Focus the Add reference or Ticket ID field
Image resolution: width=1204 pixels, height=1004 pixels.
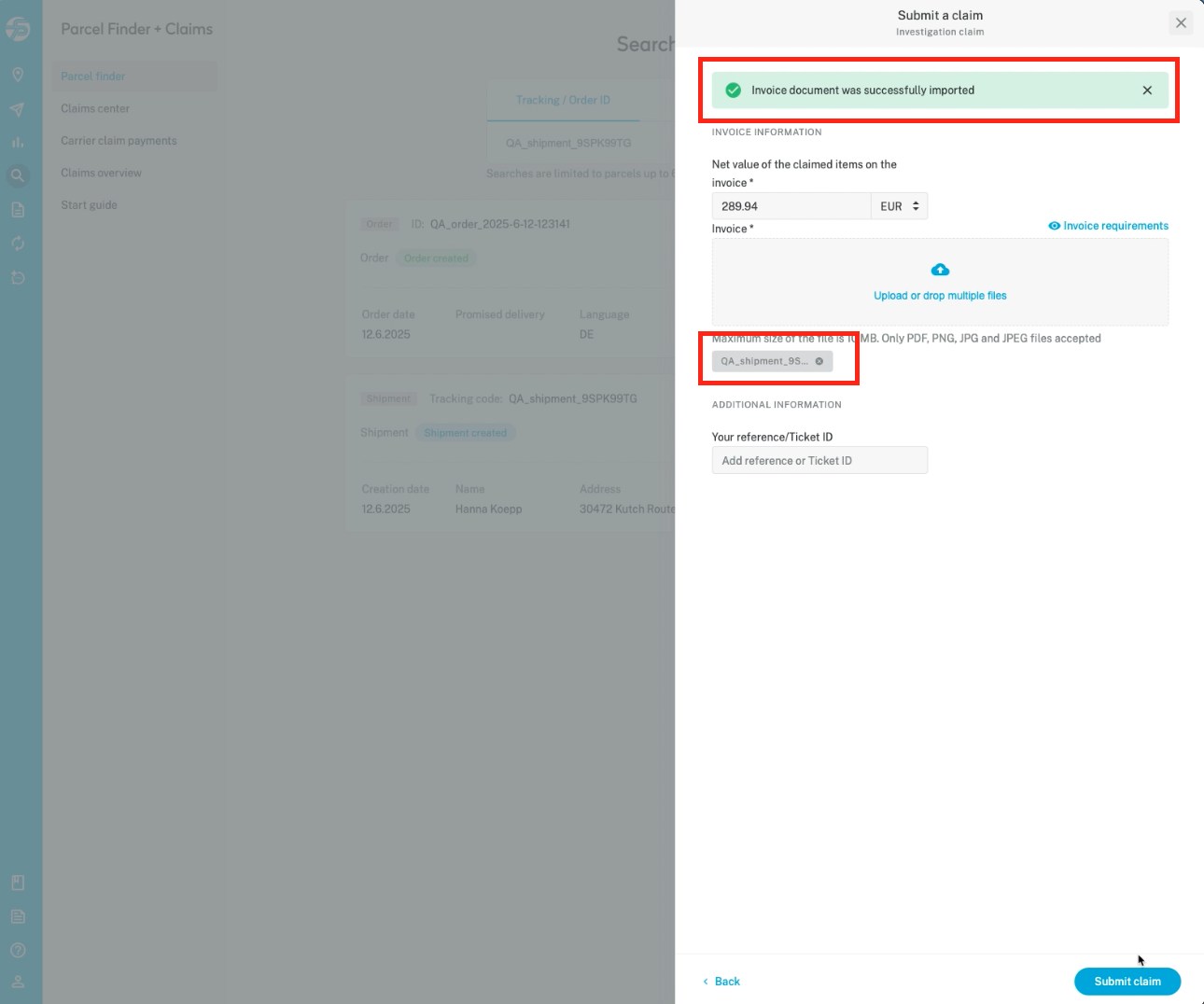(819, 460)
